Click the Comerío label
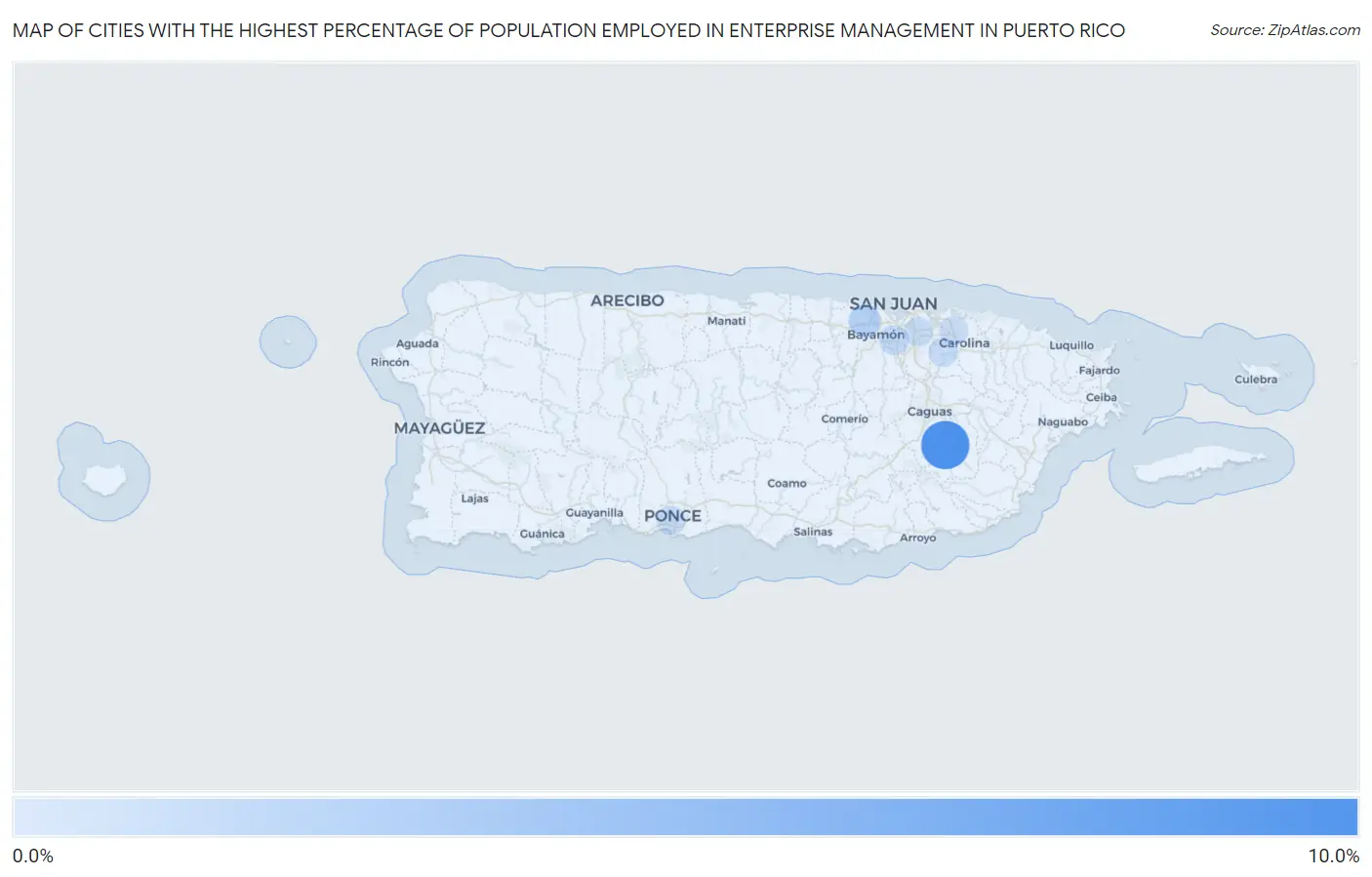The height and width of the screenshot is (877, 1372). [844, 419]
